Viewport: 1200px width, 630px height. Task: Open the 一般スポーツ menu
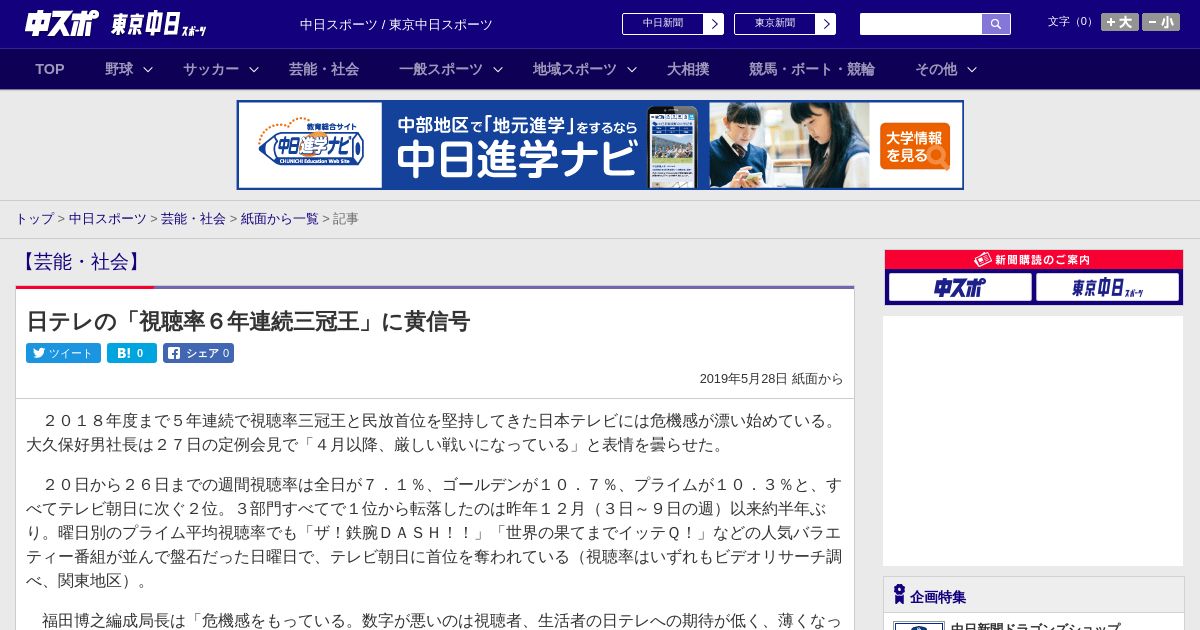click(x=441, y=69)
